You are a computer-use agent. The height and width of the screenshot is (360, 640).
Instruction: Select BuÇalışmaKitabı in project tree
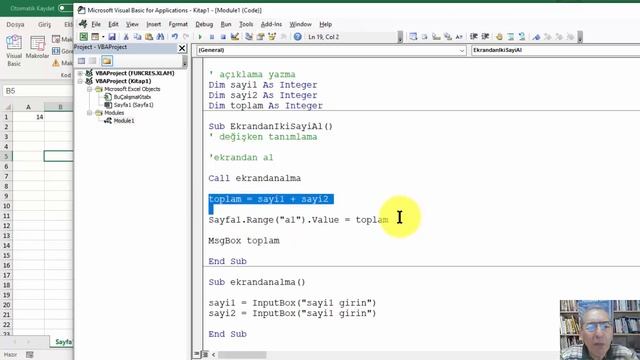pos(132,97)
